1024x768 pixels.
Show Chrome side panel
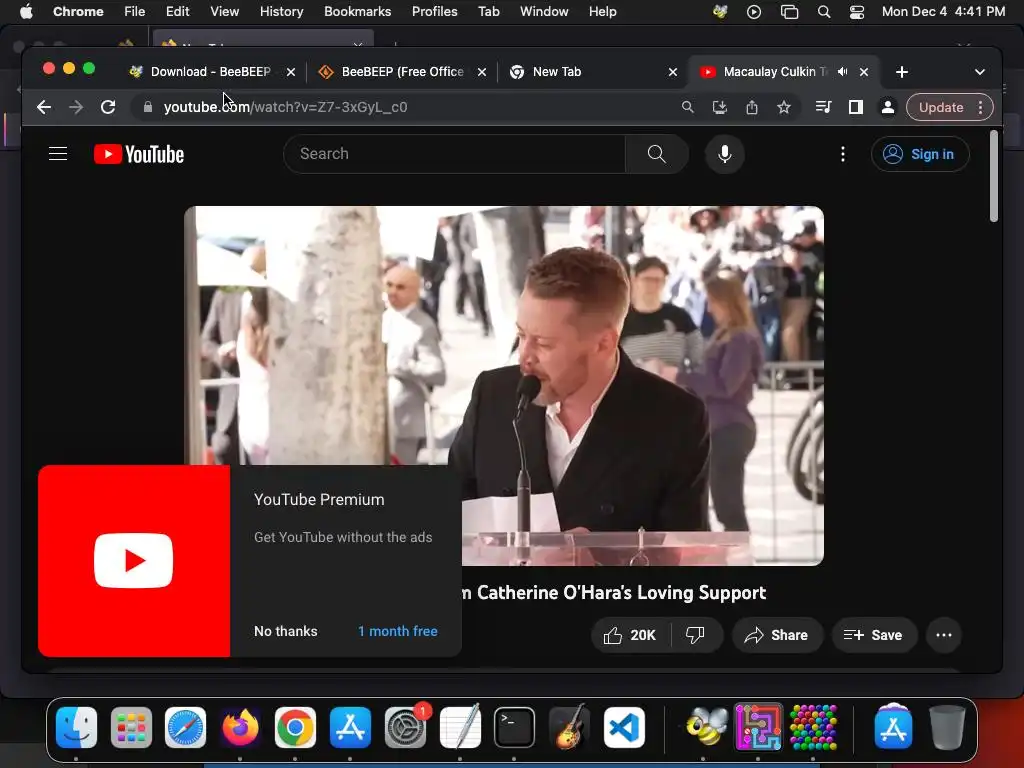click(x=856, y=107)
